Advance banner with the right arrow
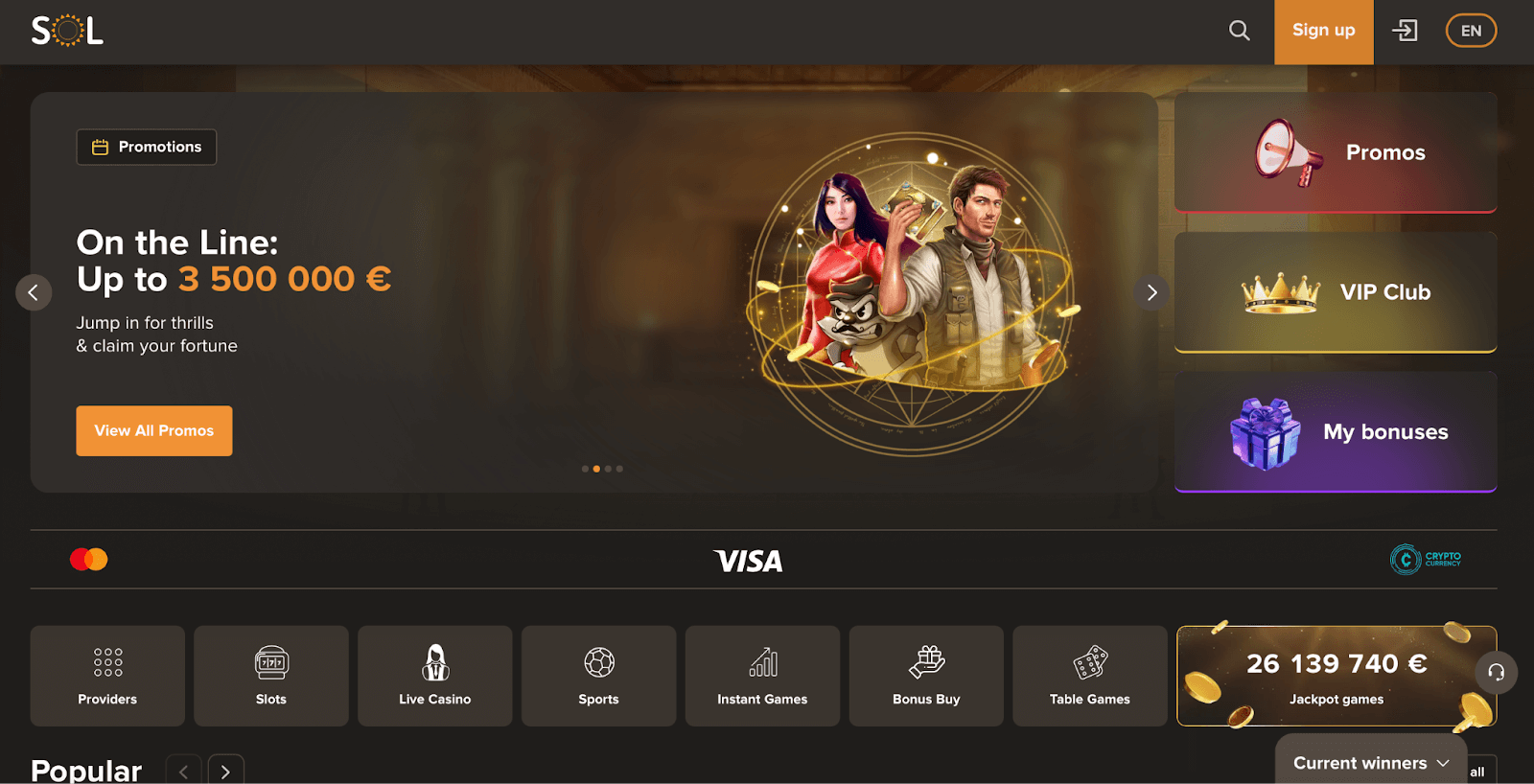This screenshot has width=1534, height=784. point(1151,292)
